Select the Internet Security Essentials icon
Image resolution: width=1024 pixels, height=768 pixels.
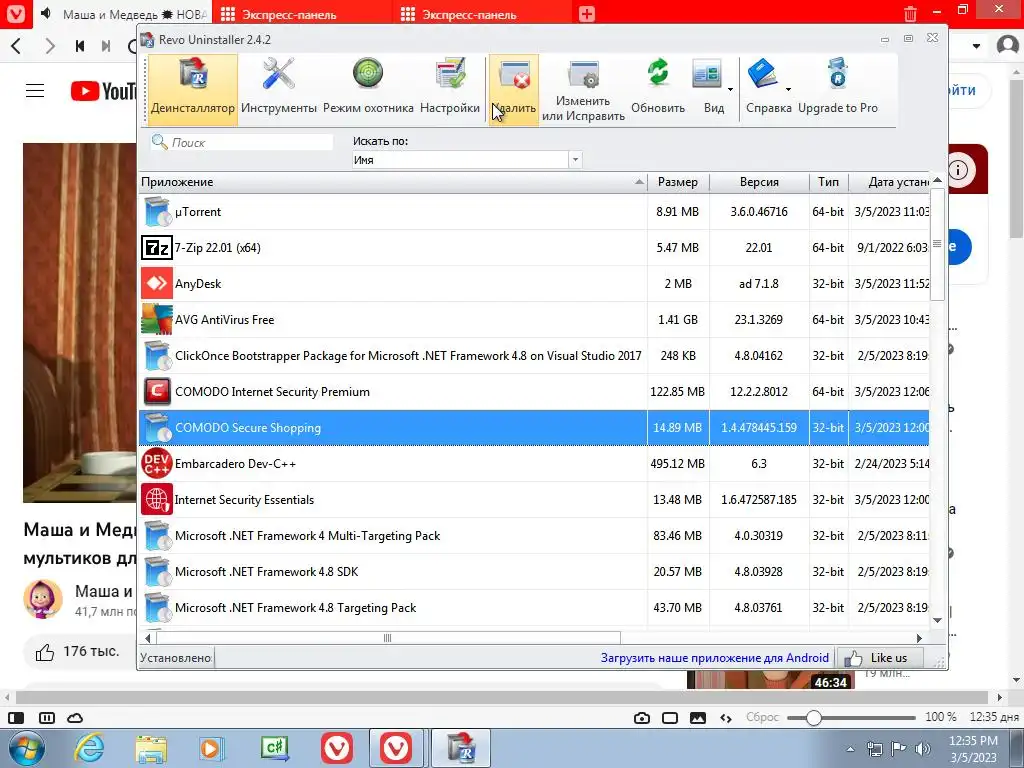157,500
